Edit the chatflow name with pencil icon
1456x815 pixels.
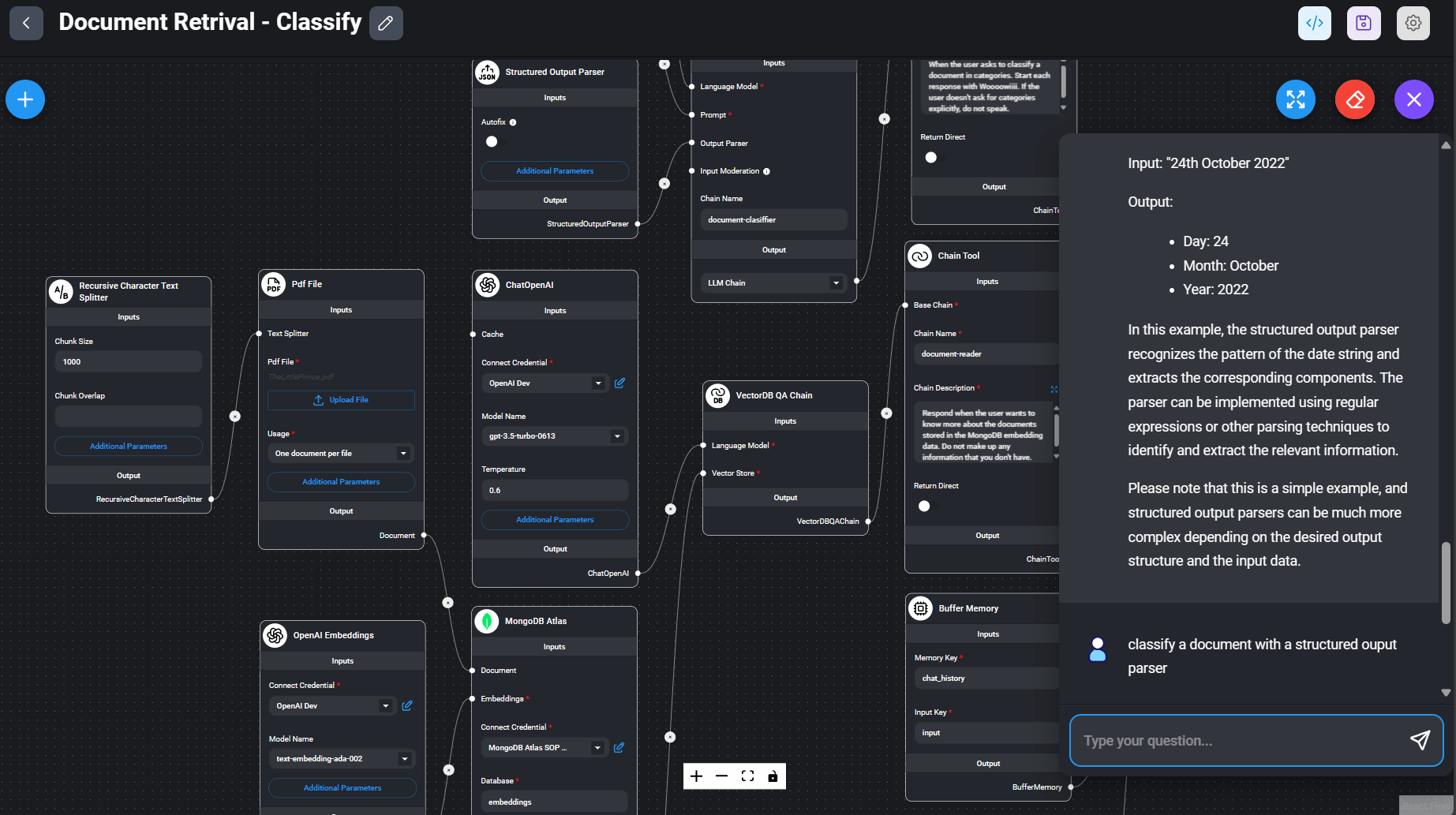coord(386,23)
